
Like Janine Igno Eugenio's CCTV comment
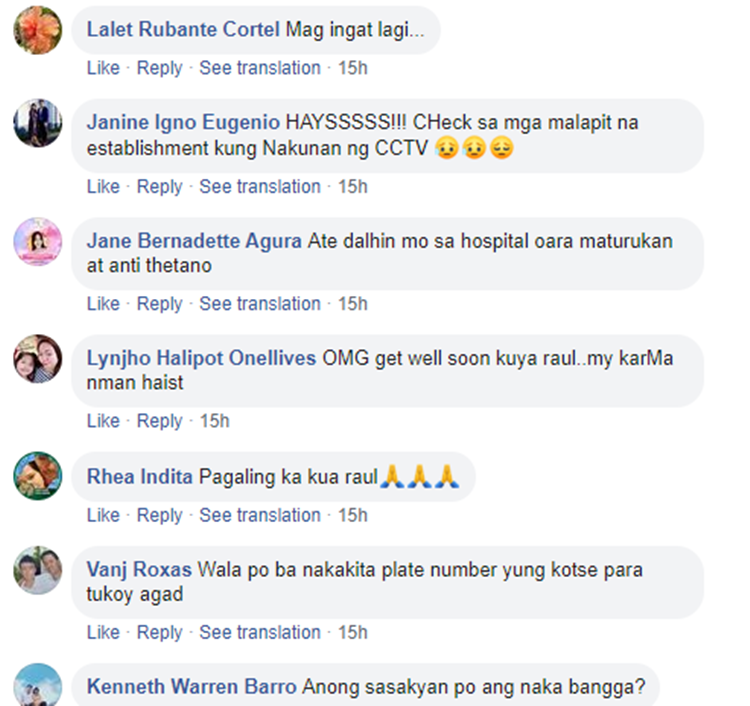103,187
